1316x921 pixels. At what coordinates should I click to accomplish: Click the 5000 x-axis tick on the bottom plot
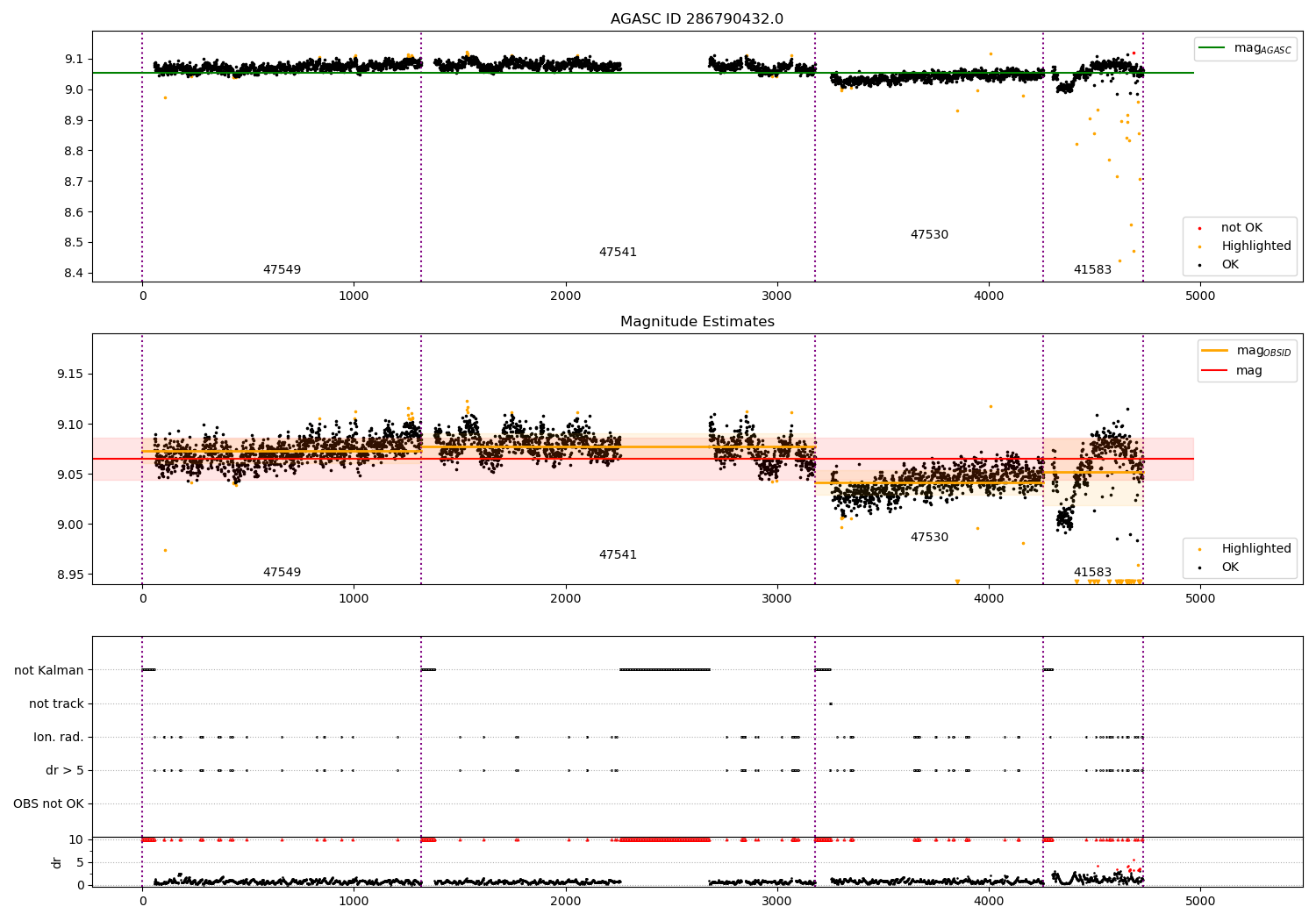pos(1200,901)
